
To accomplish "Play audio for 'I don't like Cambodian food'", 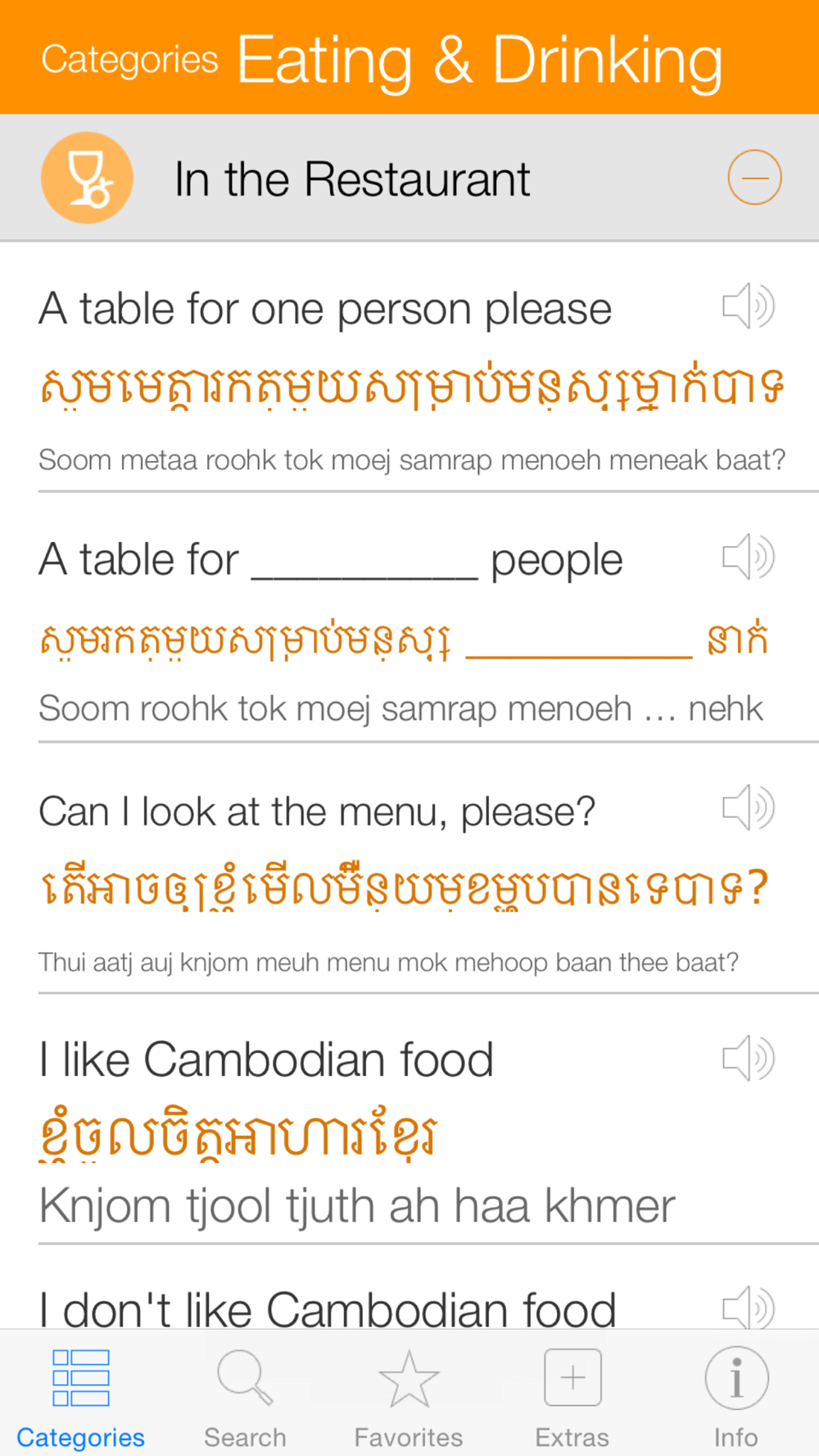I will tap(749, 1307).
